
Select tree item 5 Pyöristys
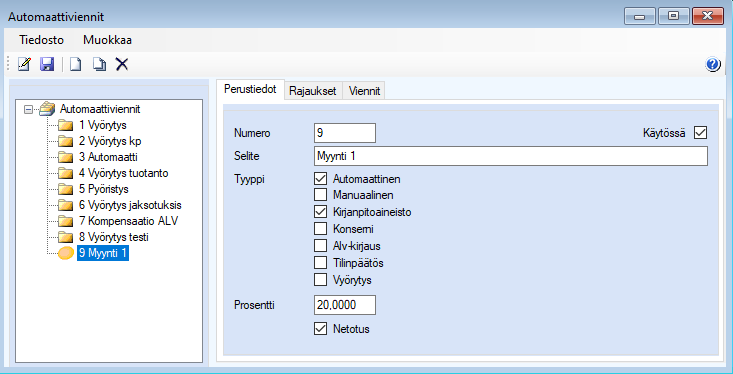coord(103,189)
